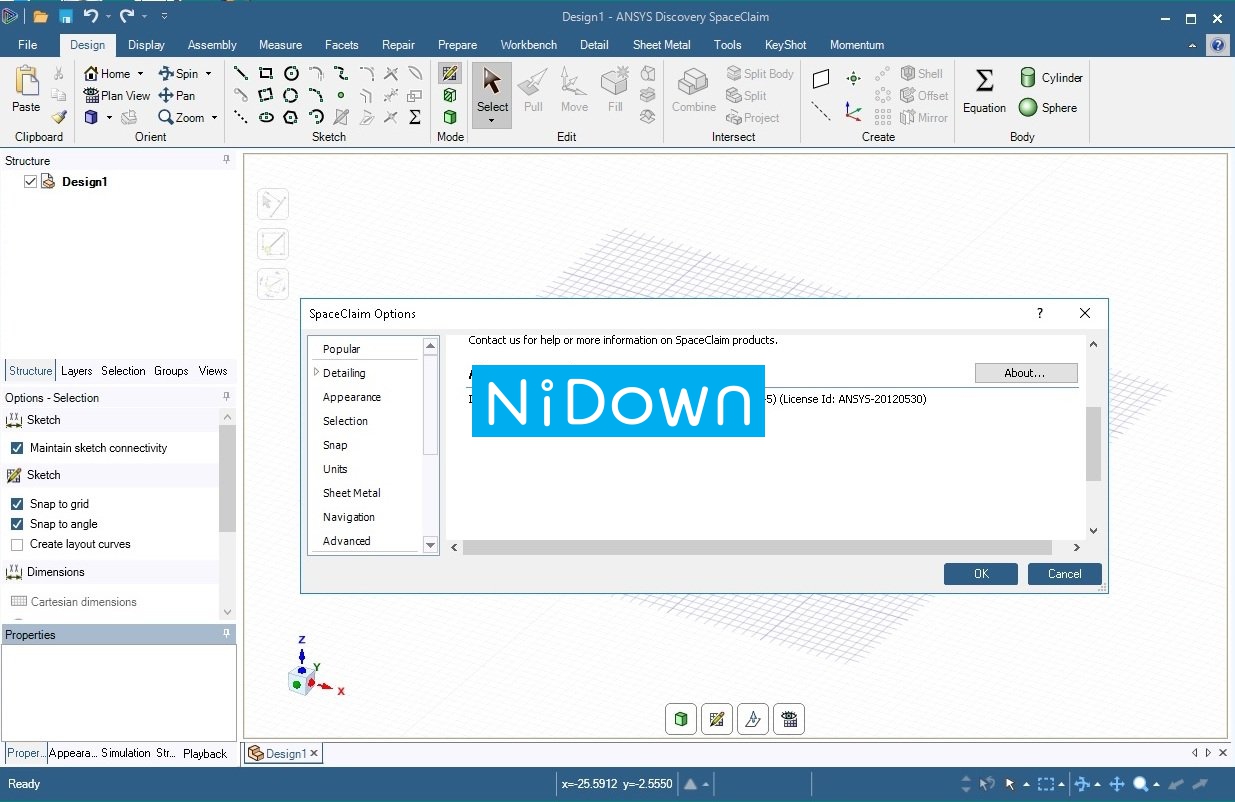The image size is (1235, 802).
Task: Switch to the Sheet Metal ribbon tab
Action: click(661, 44)
